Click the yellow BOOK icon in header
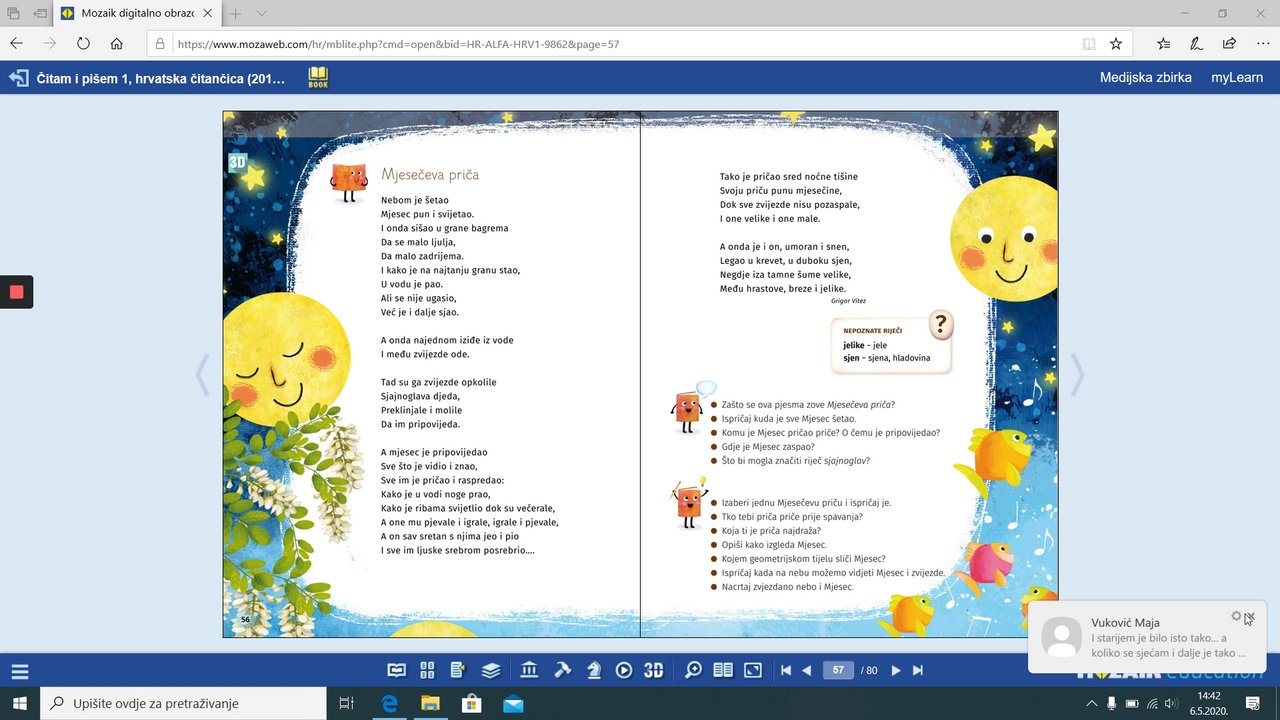Viewport: 1280px width, 720px height. (x=318, y=78)
